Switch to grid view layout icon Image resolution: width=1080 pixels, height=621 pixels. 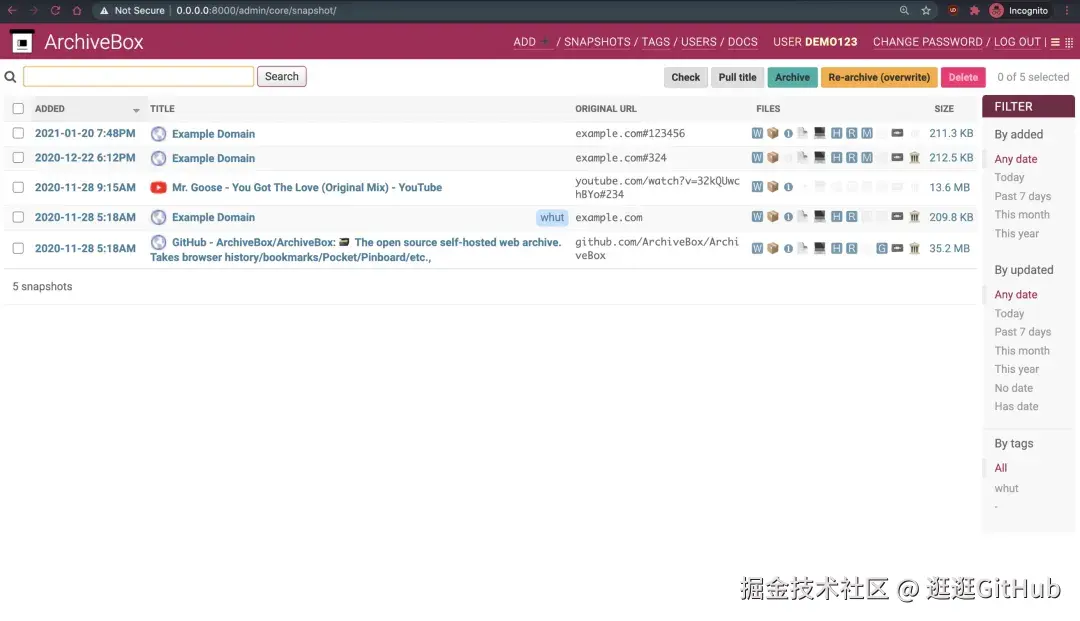click(1069, 42)
